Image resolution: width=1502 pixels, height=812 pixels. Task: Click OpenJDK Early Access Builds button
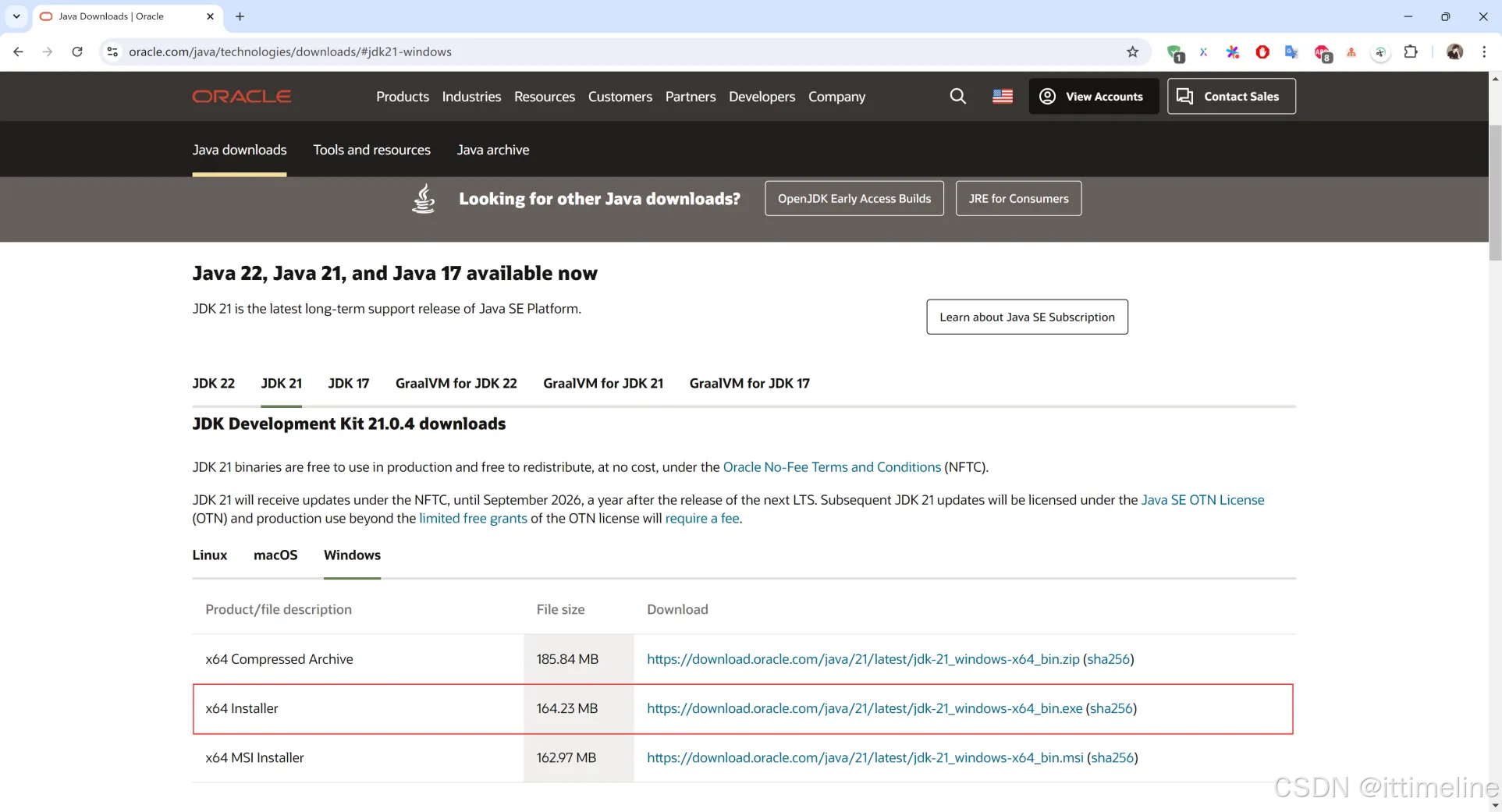click(854, 198)
